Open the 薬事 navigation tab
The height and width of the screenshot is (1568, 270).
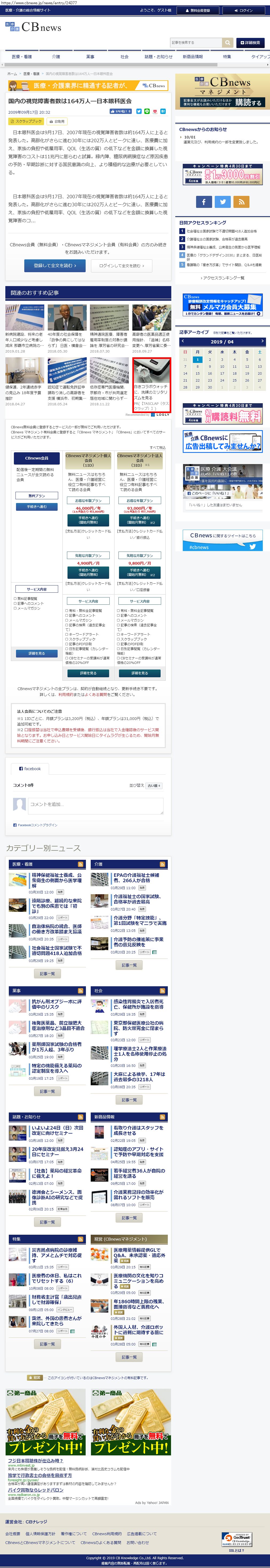(90, 57)
